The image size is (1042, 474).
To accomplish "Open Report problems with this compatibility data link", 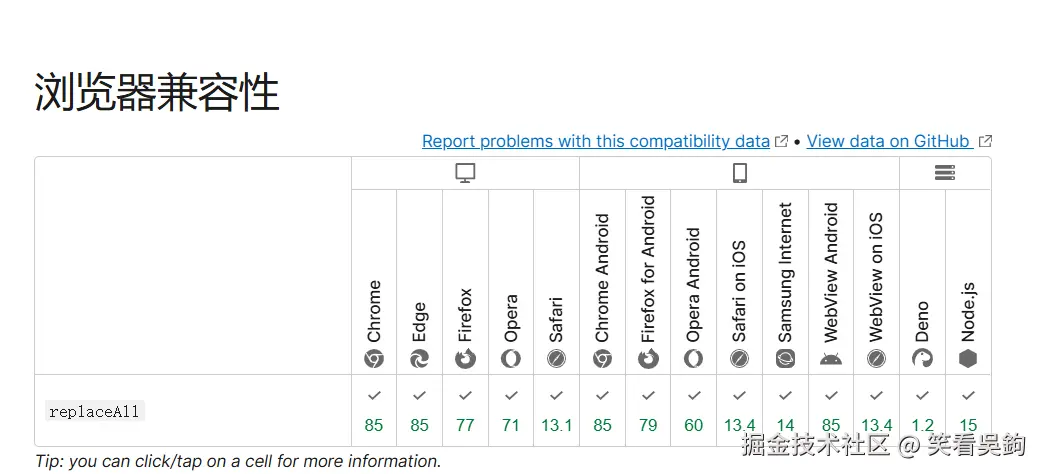I will point(596,141).
